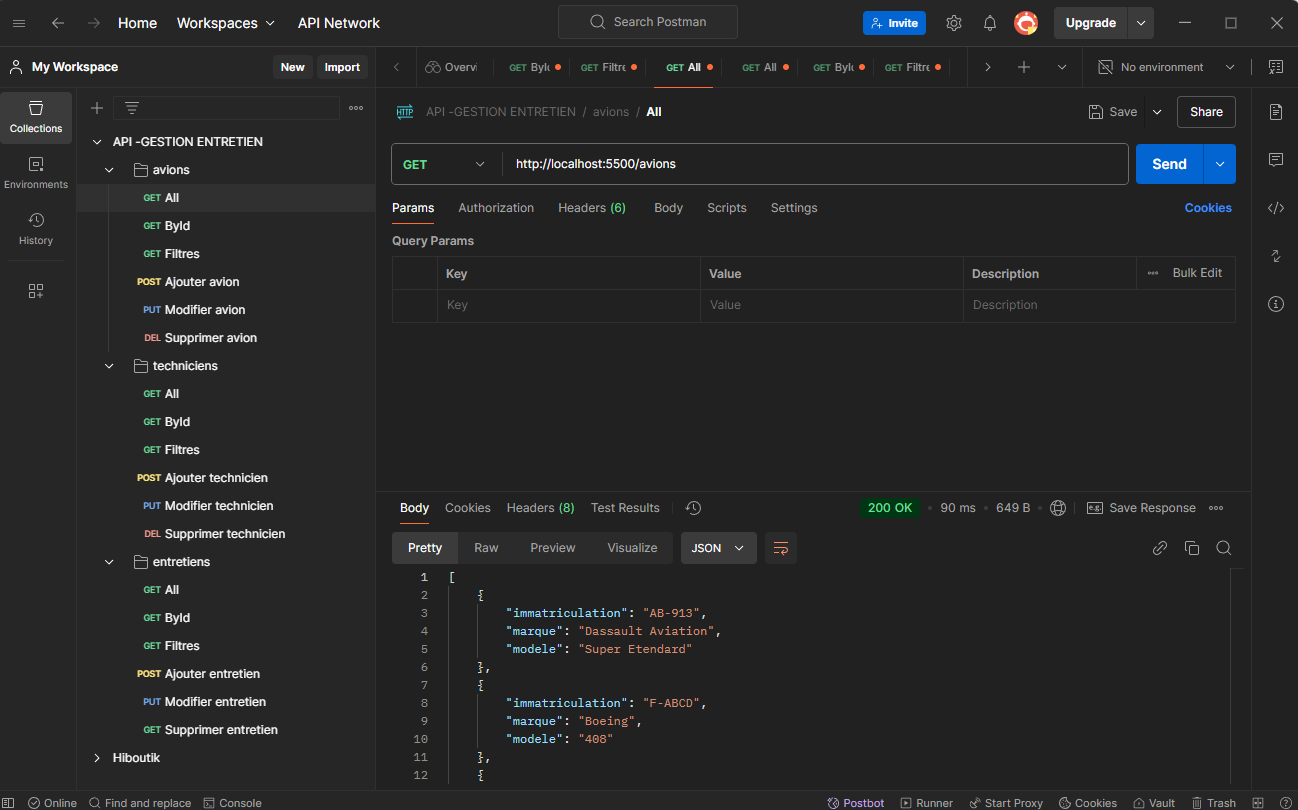This screenshot has width=1298, height=810.
Task: Open response Cookies tab
Action: click(x=468, y=508)
